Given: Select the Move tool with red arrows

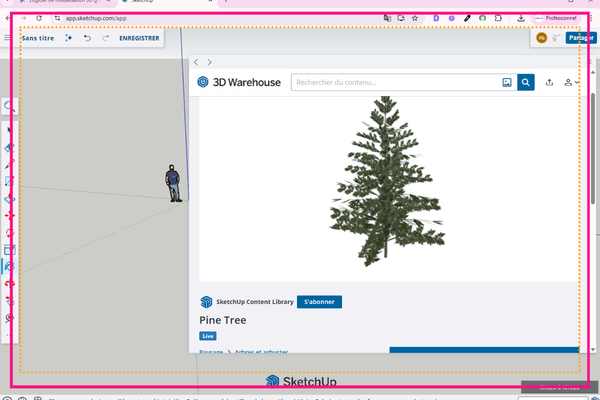Looking at the screenshot, I should (9, 216).
